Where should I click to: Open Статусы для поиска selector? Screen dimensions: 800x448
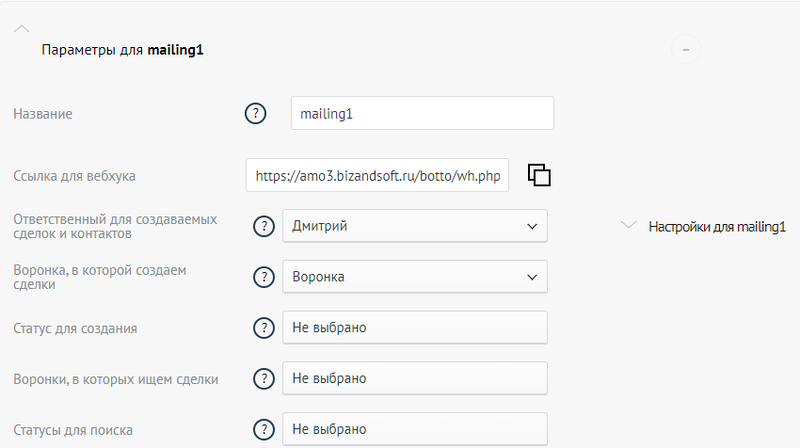coord(415,430)
